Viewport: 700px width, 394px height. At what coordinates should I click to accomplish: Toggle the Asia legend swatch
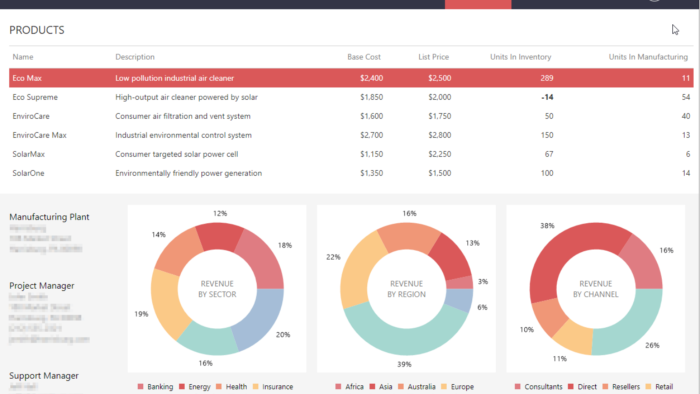click(372, 386)
